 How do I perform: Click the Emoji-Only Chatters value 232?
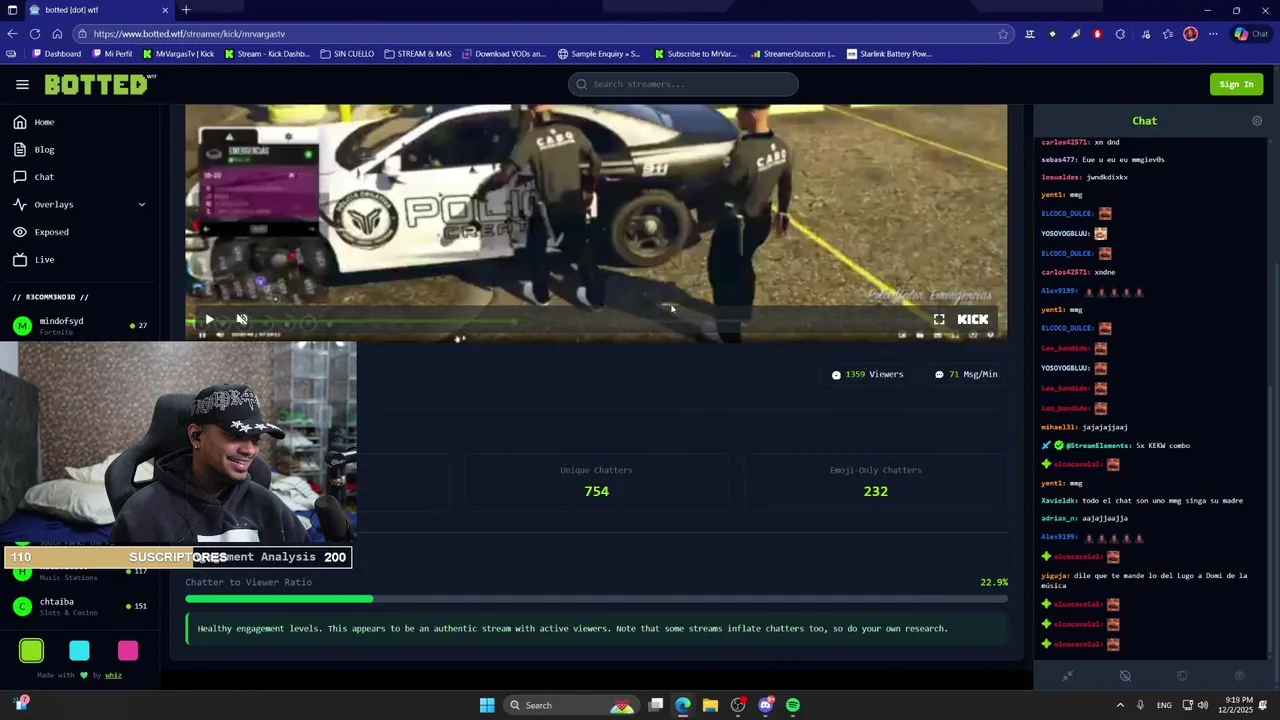[x=875, y=492]
